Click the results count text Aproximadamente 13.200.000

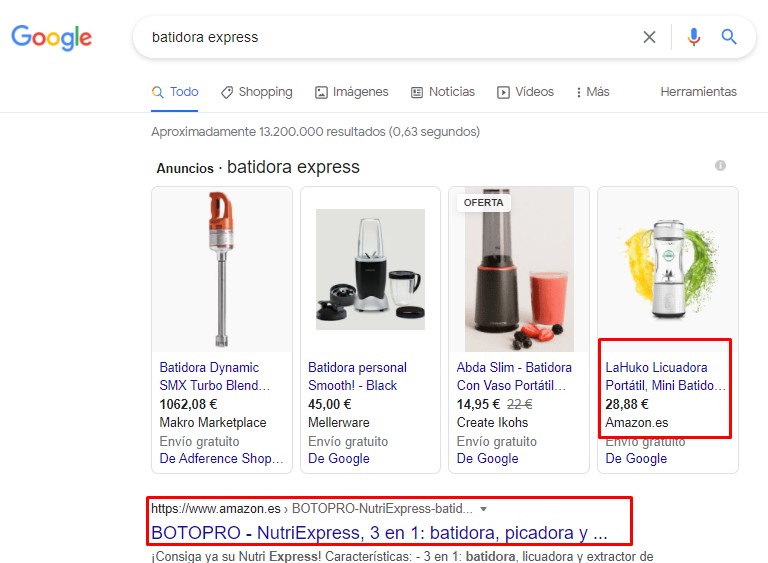(x=315, y=132)
